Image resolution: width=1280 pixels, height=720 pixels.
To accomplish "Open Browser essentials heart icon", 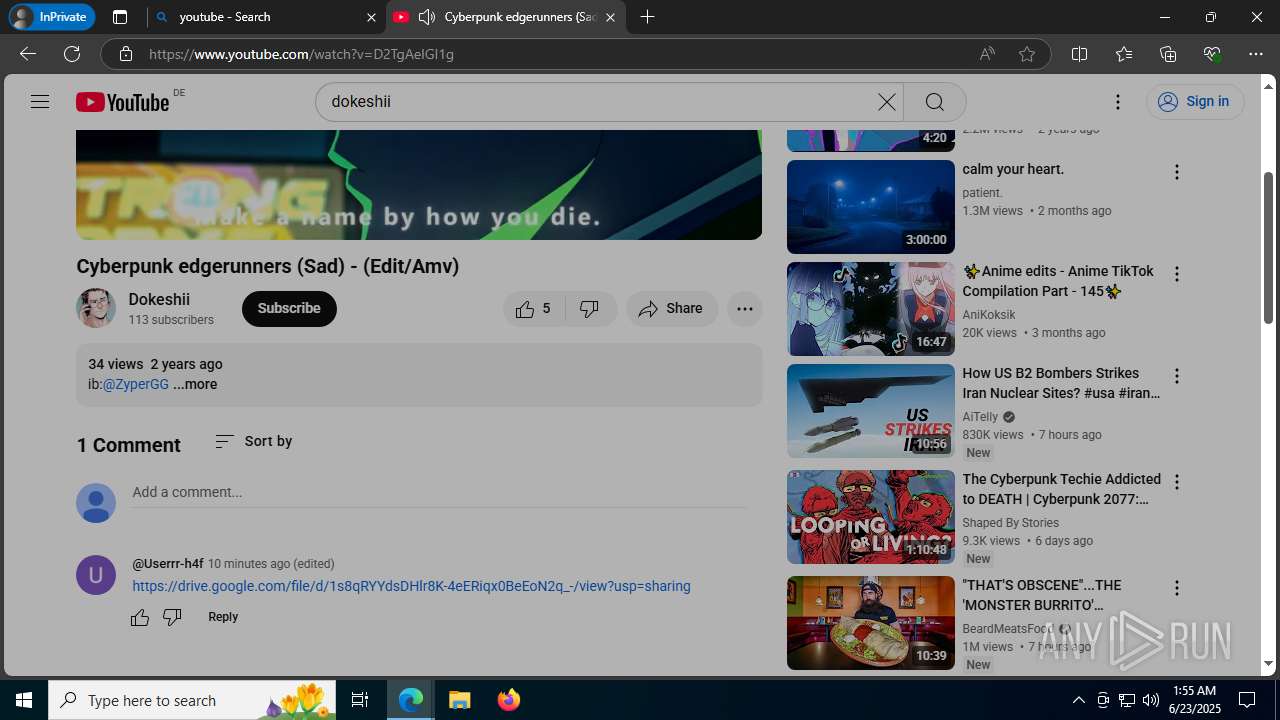I will click(1212, 54).
